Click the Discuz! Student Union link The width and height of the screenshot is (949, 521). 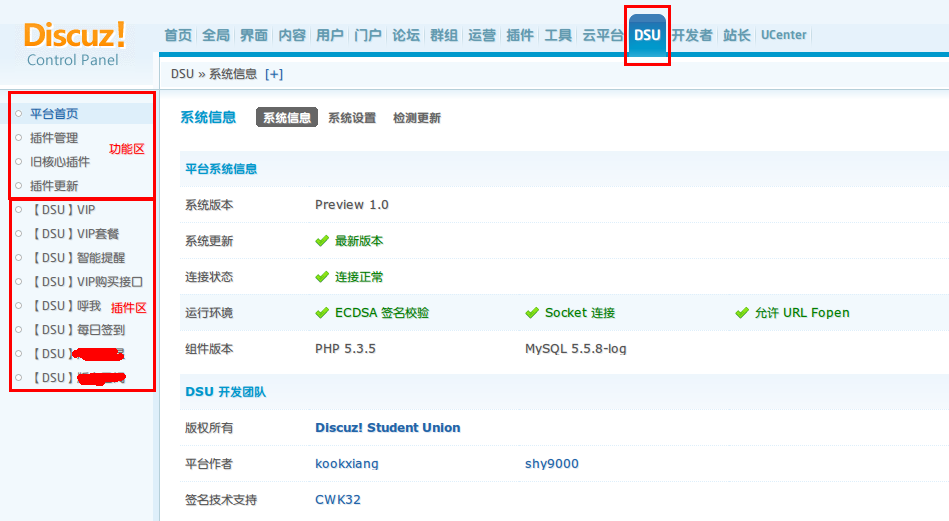[388, 428]
